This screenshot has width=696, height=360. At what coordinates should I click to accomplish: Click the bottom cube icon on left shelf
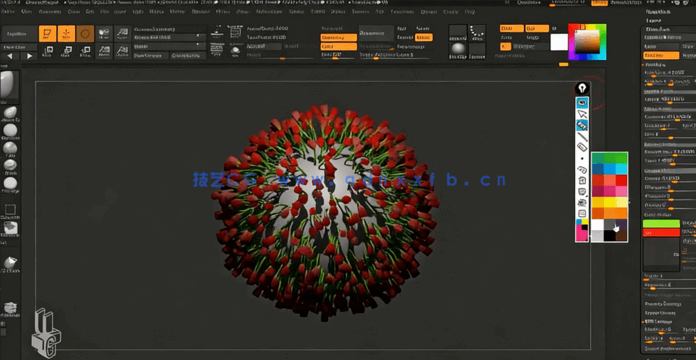tap(10, 308)
